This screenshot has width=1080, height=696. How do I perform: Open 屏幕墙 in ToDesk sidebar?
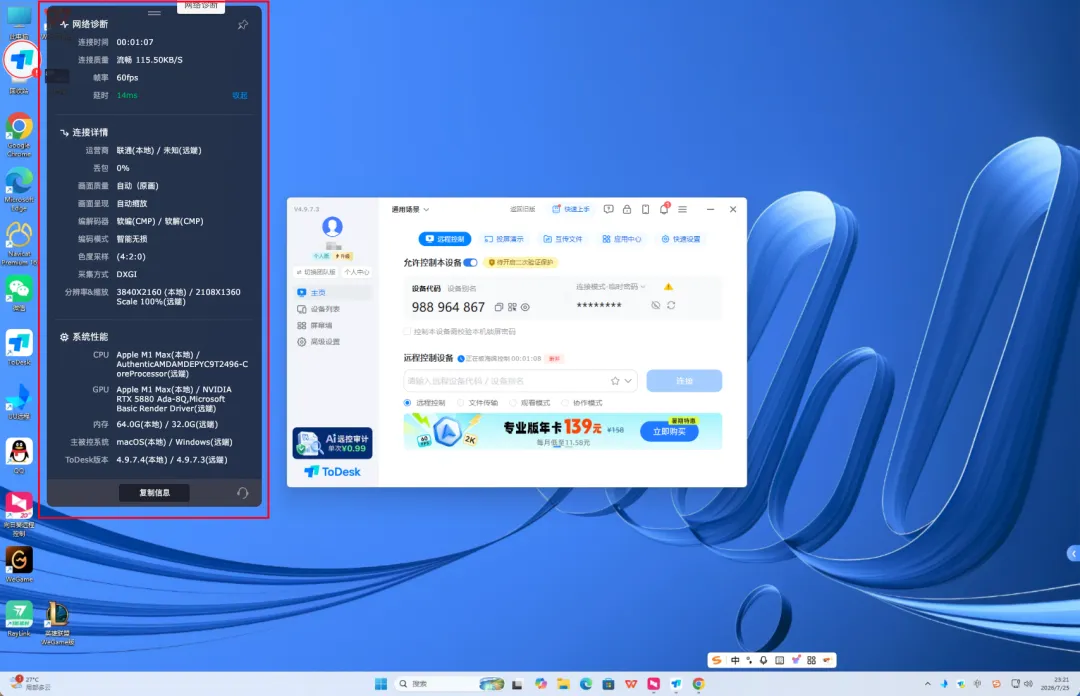pyautogui.click(x=333, y=325)
